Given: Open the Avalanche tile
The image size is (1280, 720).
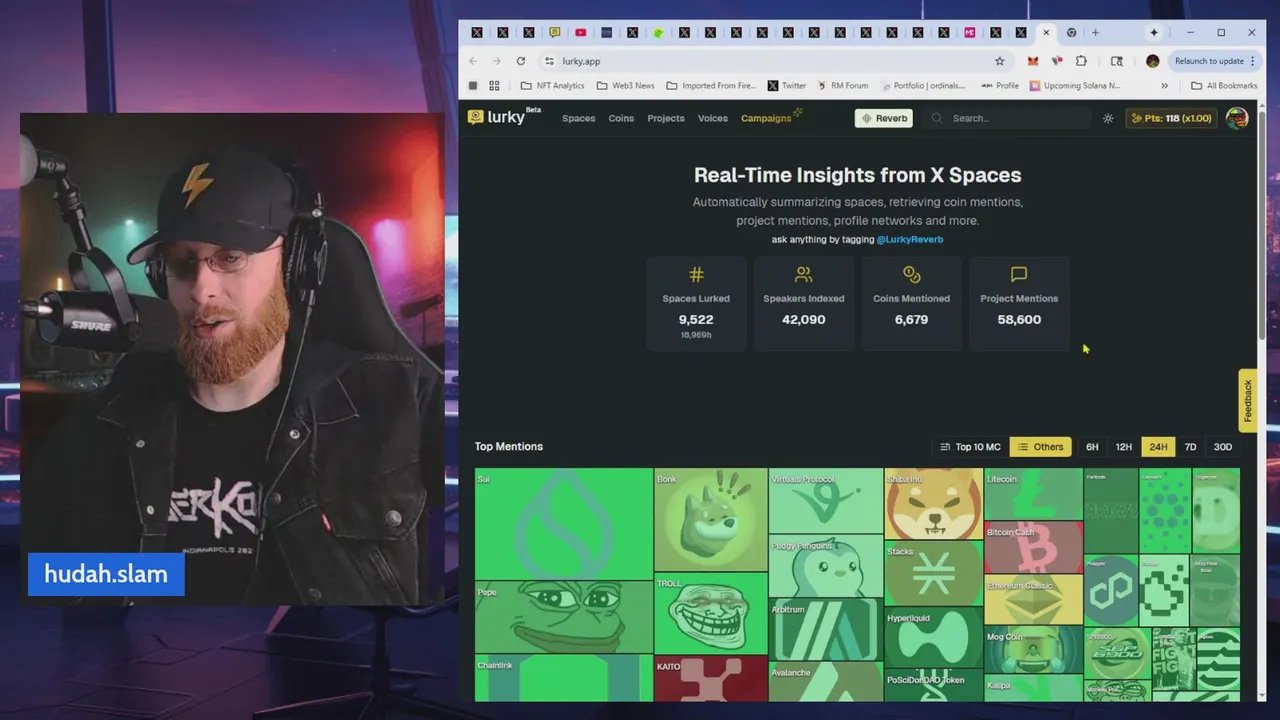Looking at the screenshot, I should pos(826,682).
